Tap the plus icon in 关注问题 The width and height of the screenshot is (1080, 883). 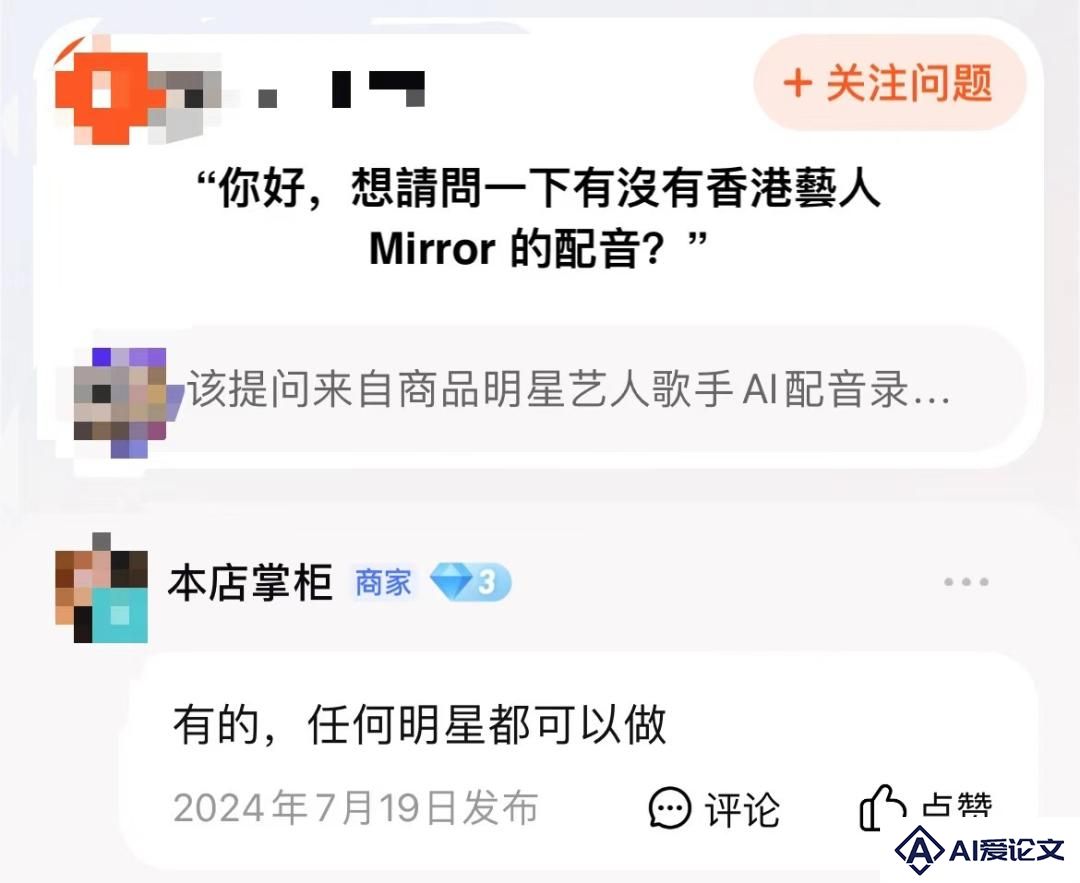click(798, 83)
